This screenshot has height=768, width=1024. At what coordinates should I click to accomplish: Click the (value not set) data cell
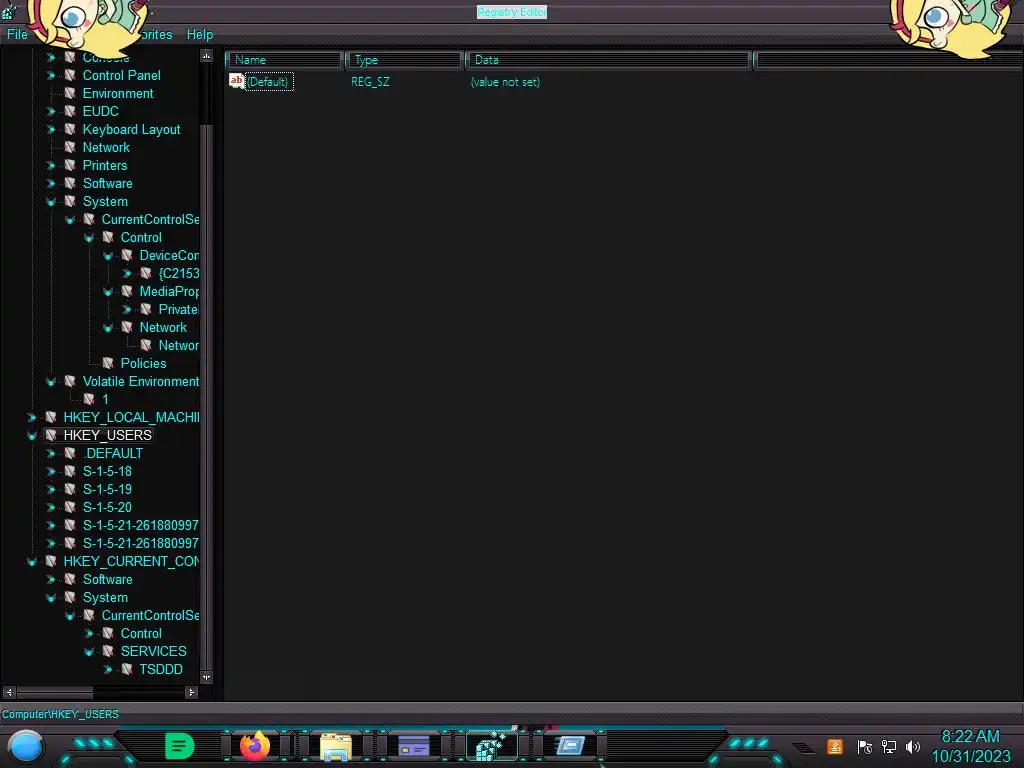point(505,82)
